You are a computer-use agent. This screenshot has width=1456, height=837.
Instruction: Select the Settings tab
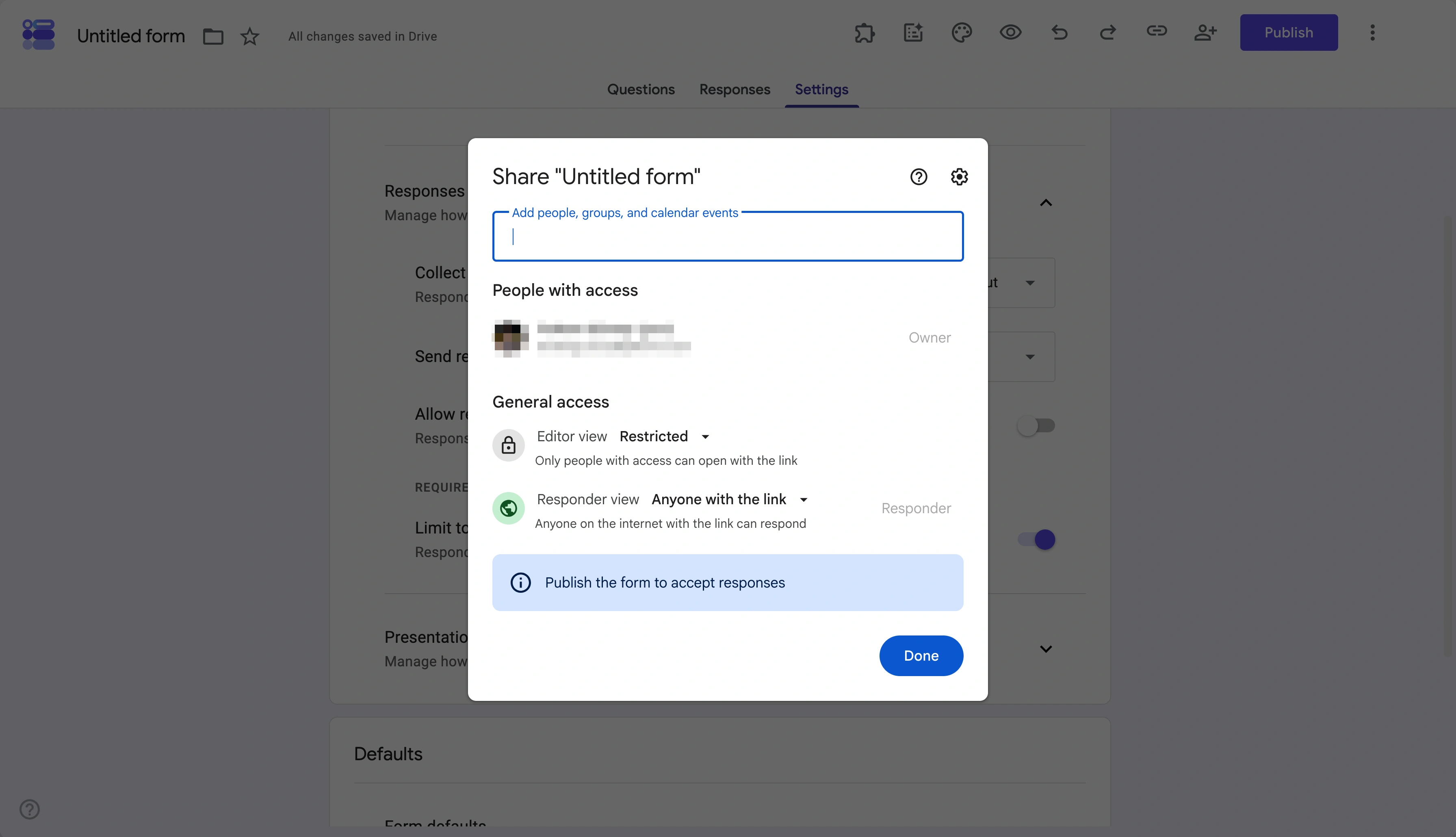(822, 90)
